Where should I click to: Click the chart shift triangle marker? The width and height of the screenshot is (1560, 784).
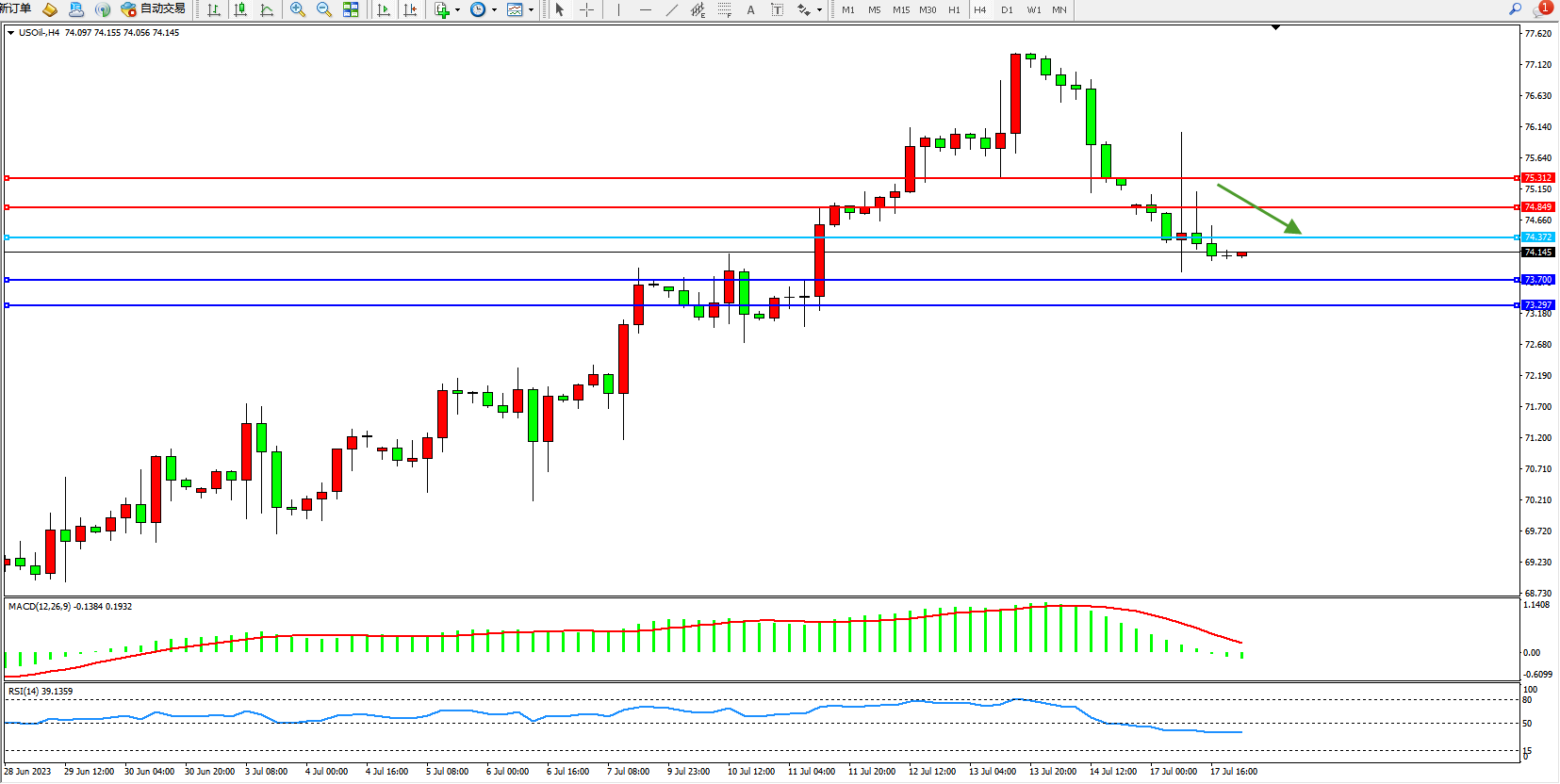click(x=1275, y=28)
